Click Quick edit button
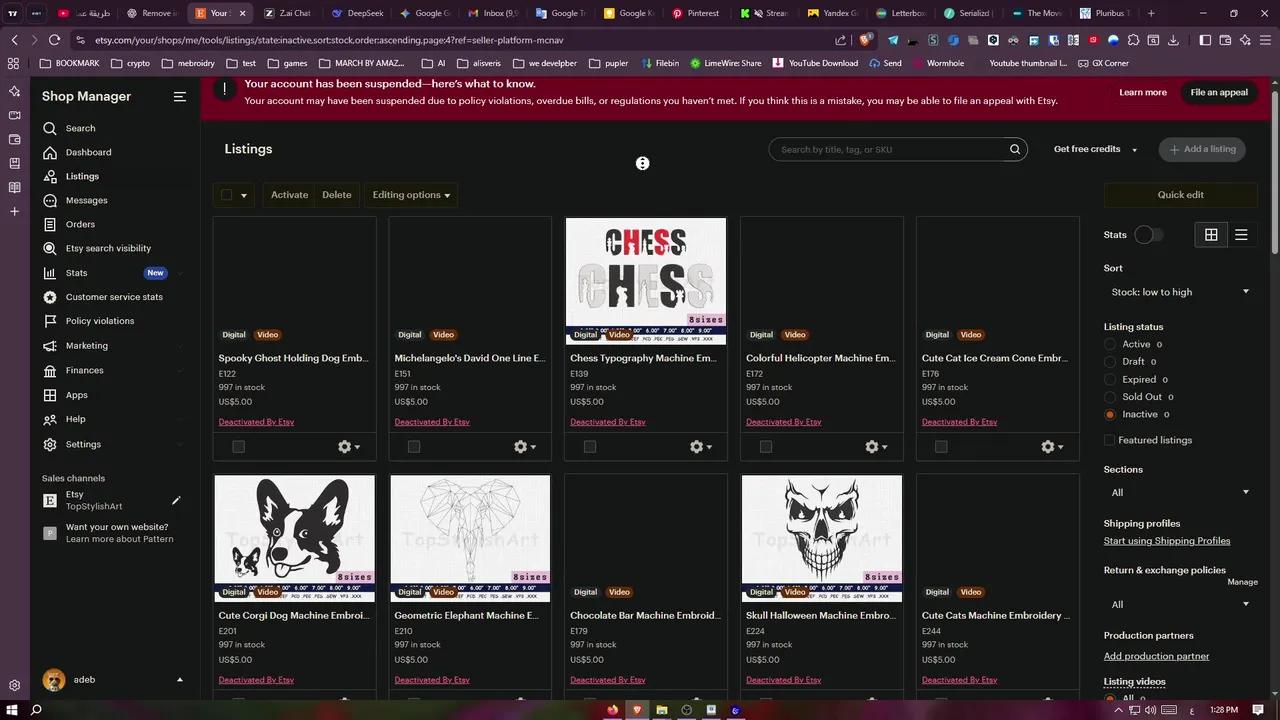Image resolution: width=1280 pixels, height=720 pixels. point(1180,195)
